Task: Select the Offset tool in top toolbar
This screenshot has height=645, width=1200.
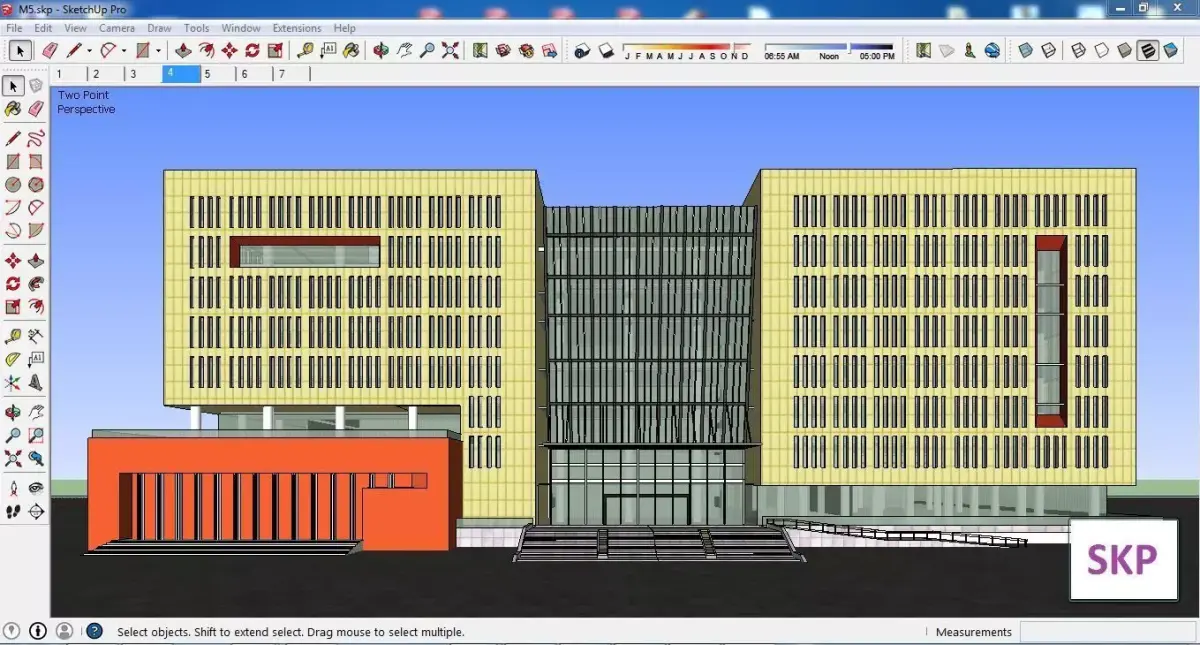Action: coord(206,50)
